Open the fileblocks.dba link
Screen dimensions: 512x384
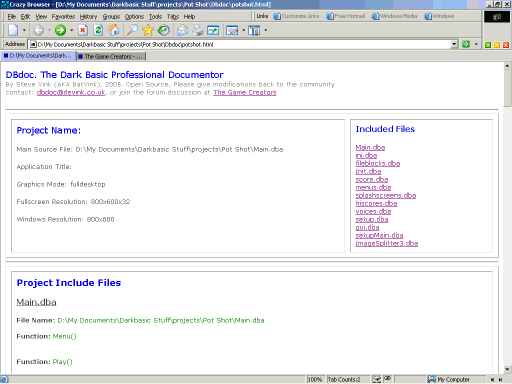coord(378,163)
